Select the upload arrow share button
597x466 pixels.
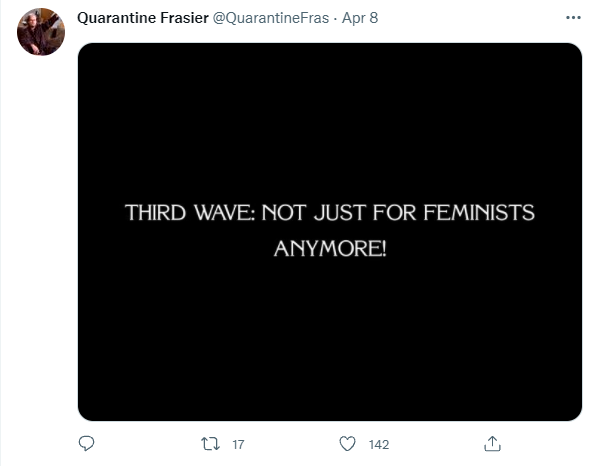(492, 444)
